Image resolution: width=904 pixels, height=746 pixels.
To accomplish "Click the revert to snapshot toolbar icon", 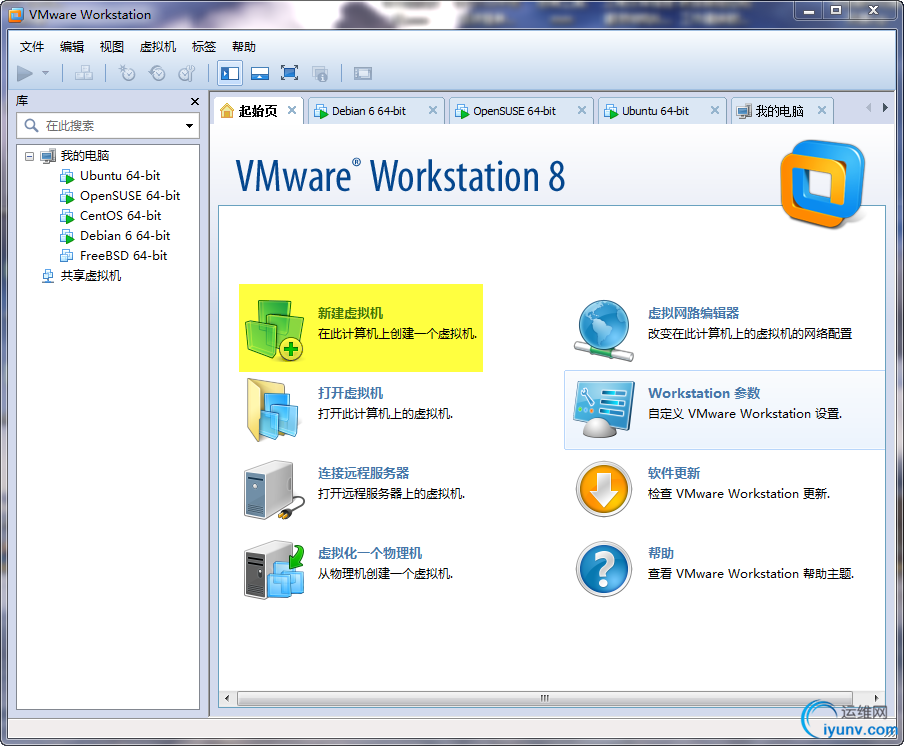I will click(157, 73).
